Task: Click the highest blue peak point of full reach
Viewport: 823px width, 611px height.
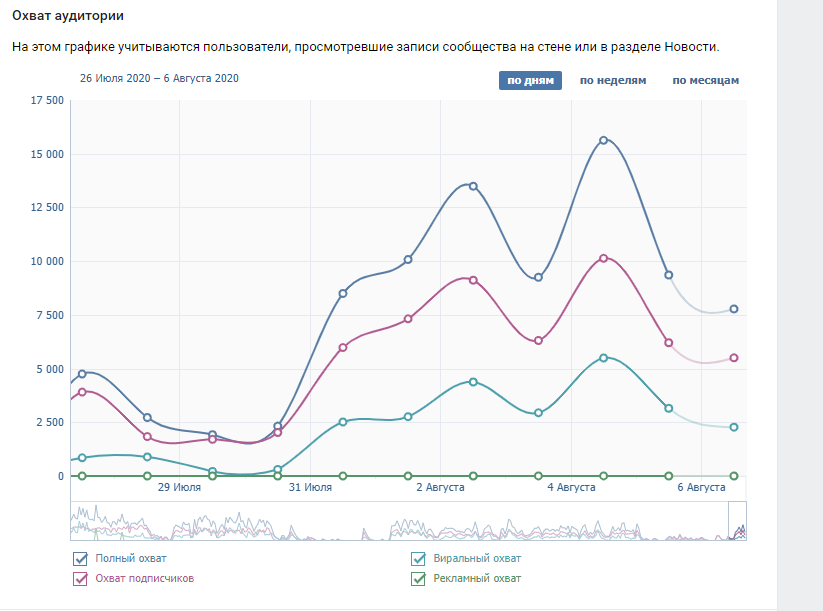Action: [604, 140]
